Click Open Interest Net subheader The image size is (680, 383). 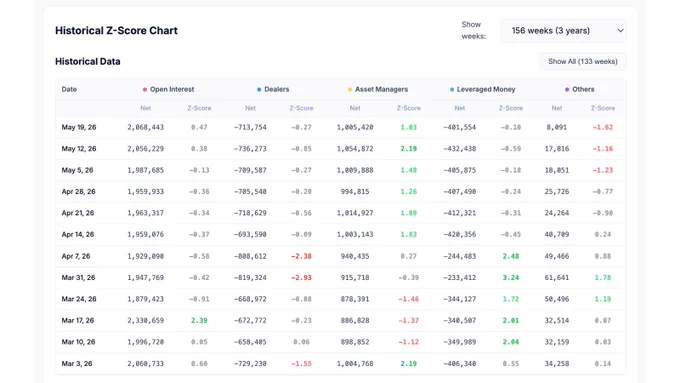coord(145,108)
